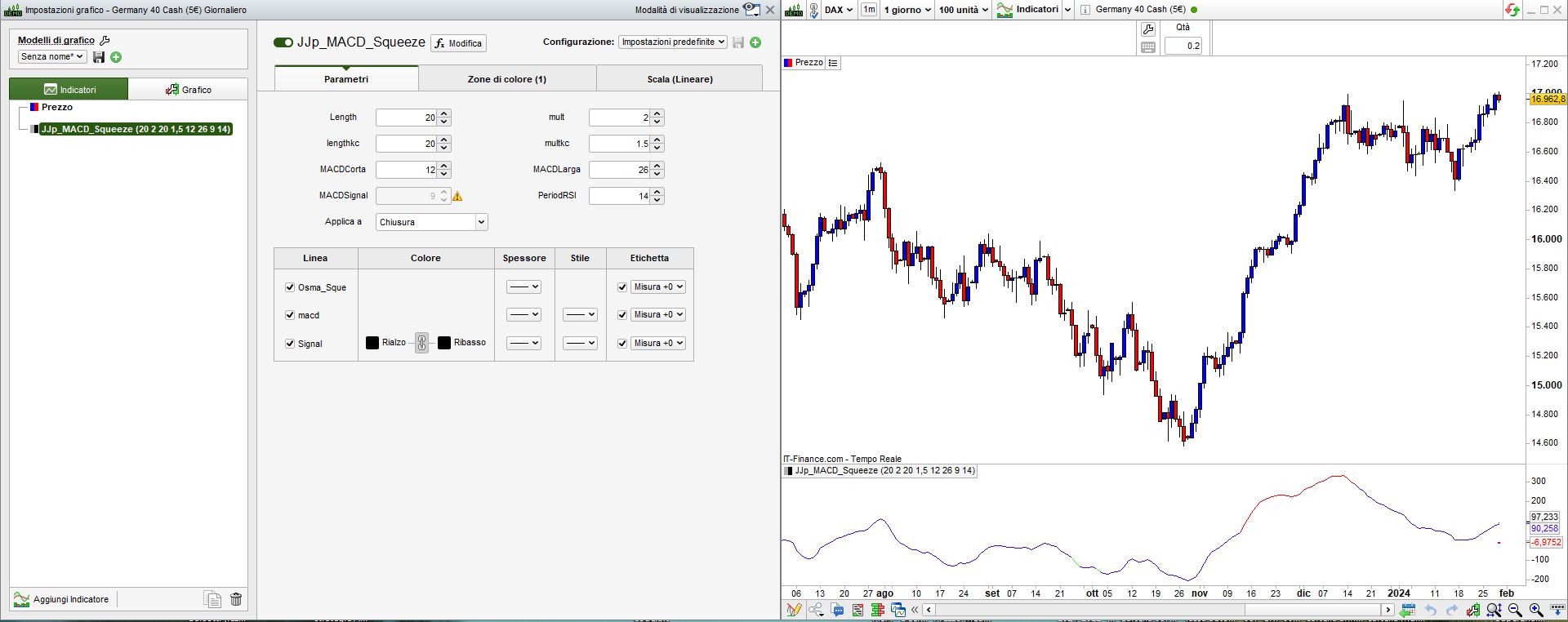Pick the Rialzo color swatch for Signal
Image resolution: width=1568 pixels, height=622 pixels.
(372, 343)
